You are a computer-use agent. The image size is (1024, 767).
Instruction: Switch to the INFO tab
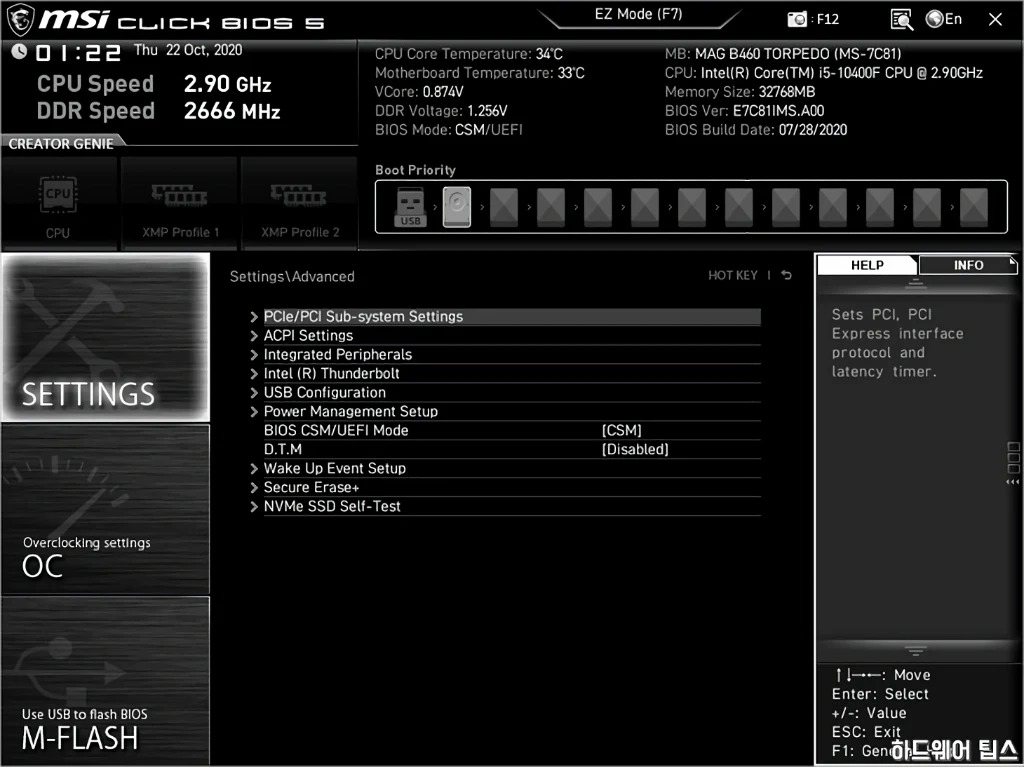(x=968, y=265)
